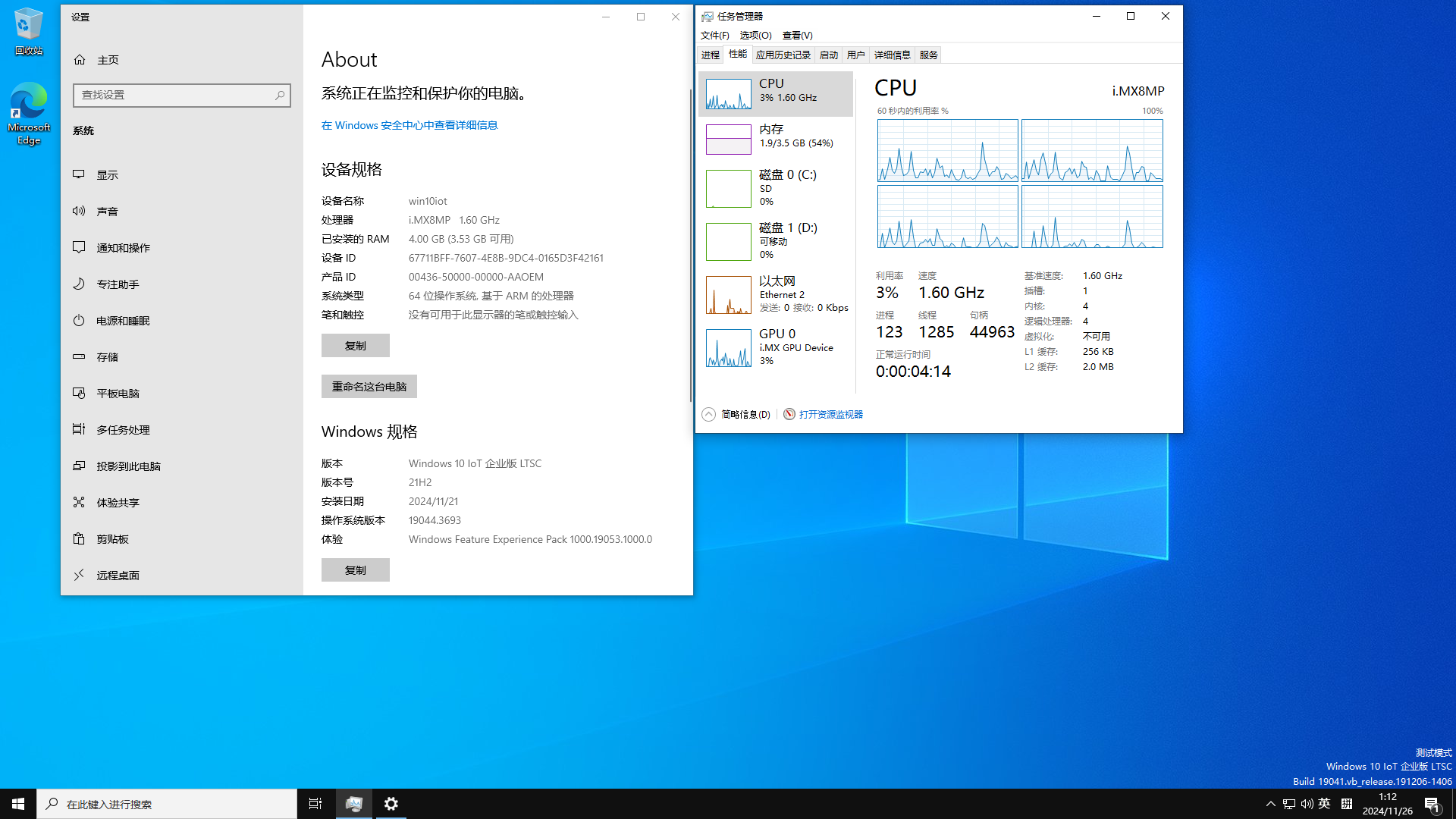Image resolution: width=1456 pixels, height=819 pixels.
Task: Click the Settings About page scrollbar
Action: [x=690, y=246]
